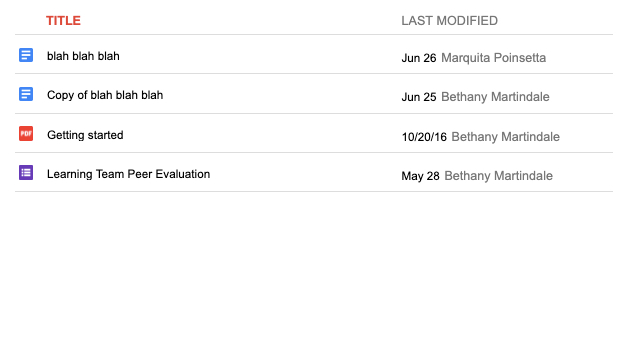Viewport: 618px width, 362px height.
Task: Click the purple Forms icon for Learning Team Peer Evaluation
Action: (26, 173)
